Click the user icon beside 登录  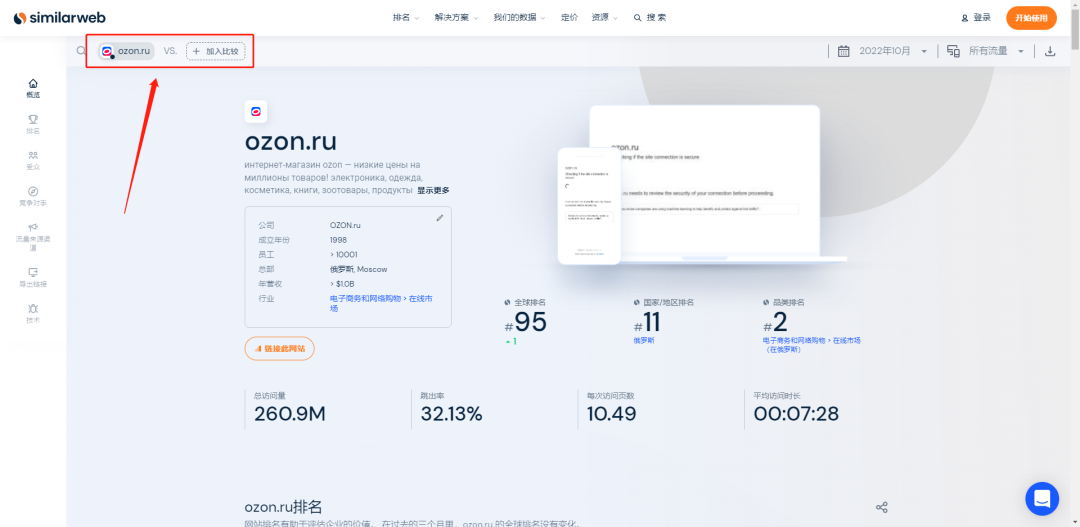964,18
